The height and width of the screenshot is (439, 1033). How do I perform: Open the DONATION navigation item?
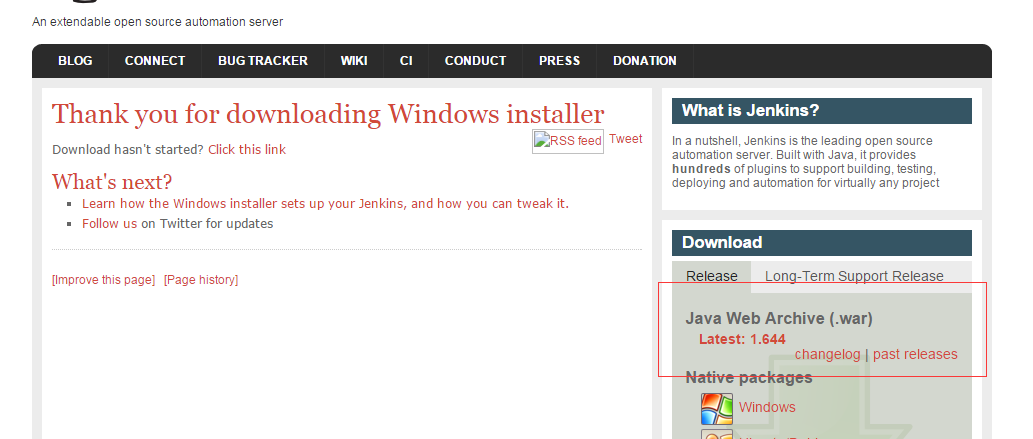644,61
